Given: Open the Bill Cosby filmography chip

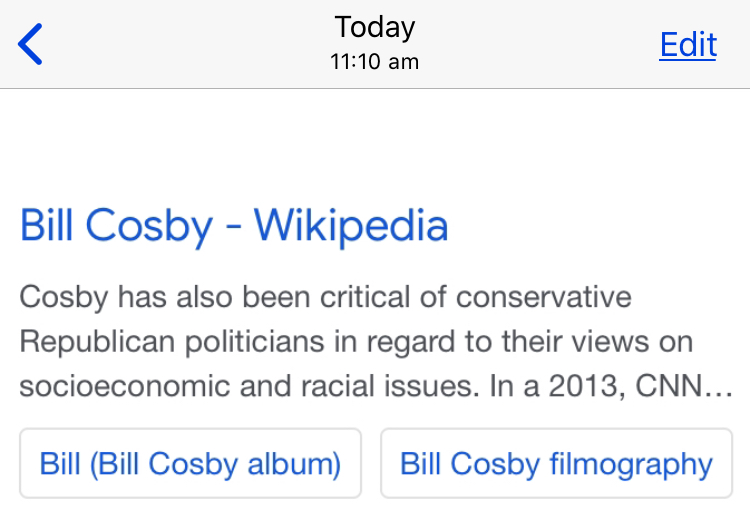Looking at the screenshot, I should [556, 464].
